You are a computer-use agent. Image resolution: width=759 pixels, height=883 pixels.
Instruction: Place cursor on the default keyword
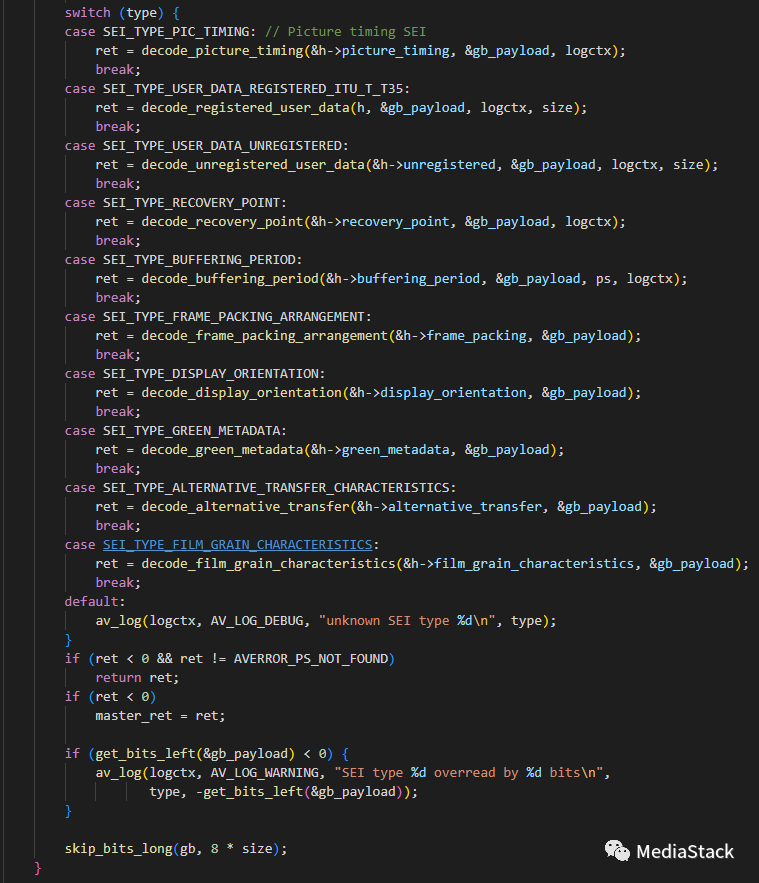tap(92, 601)
